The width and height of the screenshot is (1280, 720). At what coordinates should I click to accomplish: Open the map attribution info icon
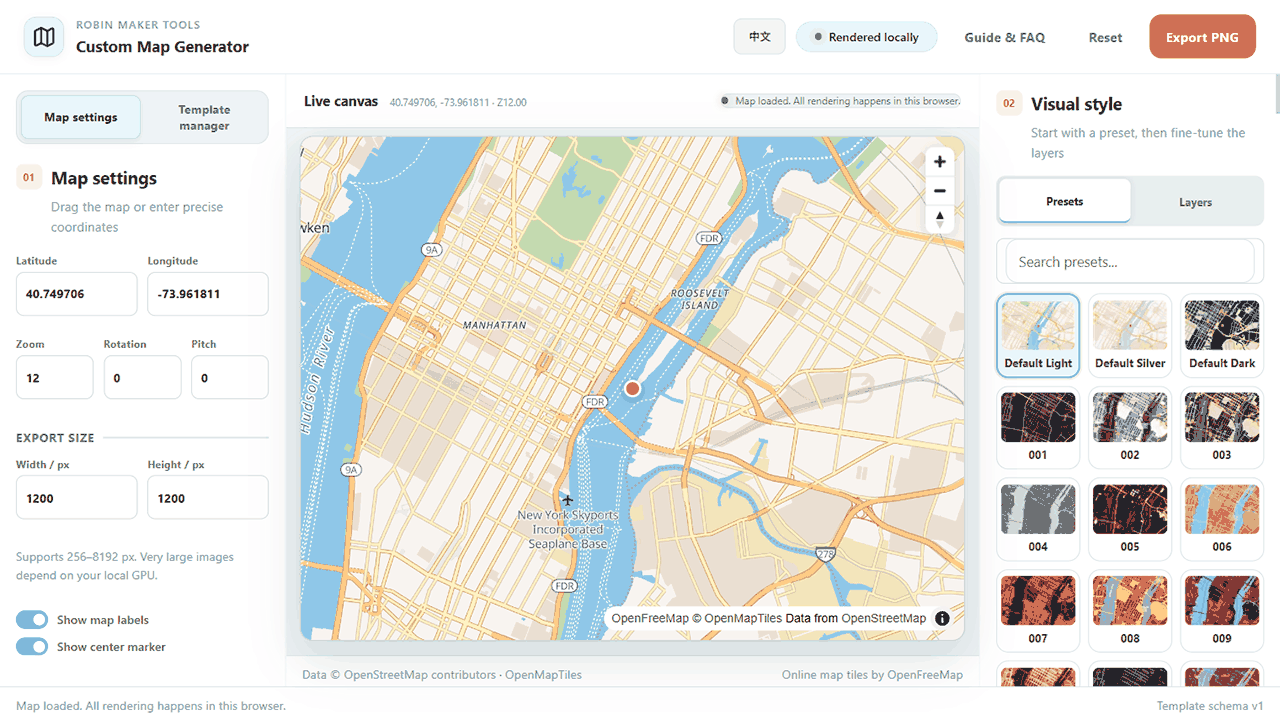pyautogui.click(x=942, y=618)
